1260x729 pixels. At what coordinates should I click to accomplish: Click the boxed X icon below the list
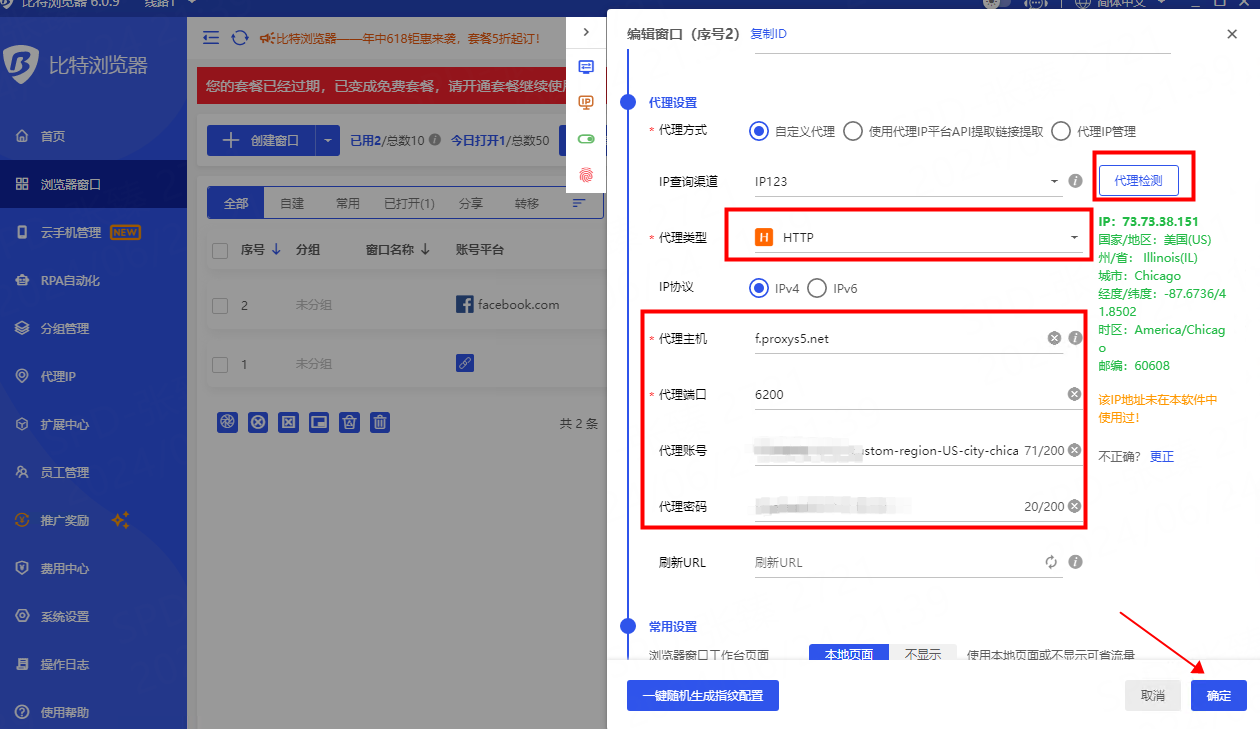288,422
